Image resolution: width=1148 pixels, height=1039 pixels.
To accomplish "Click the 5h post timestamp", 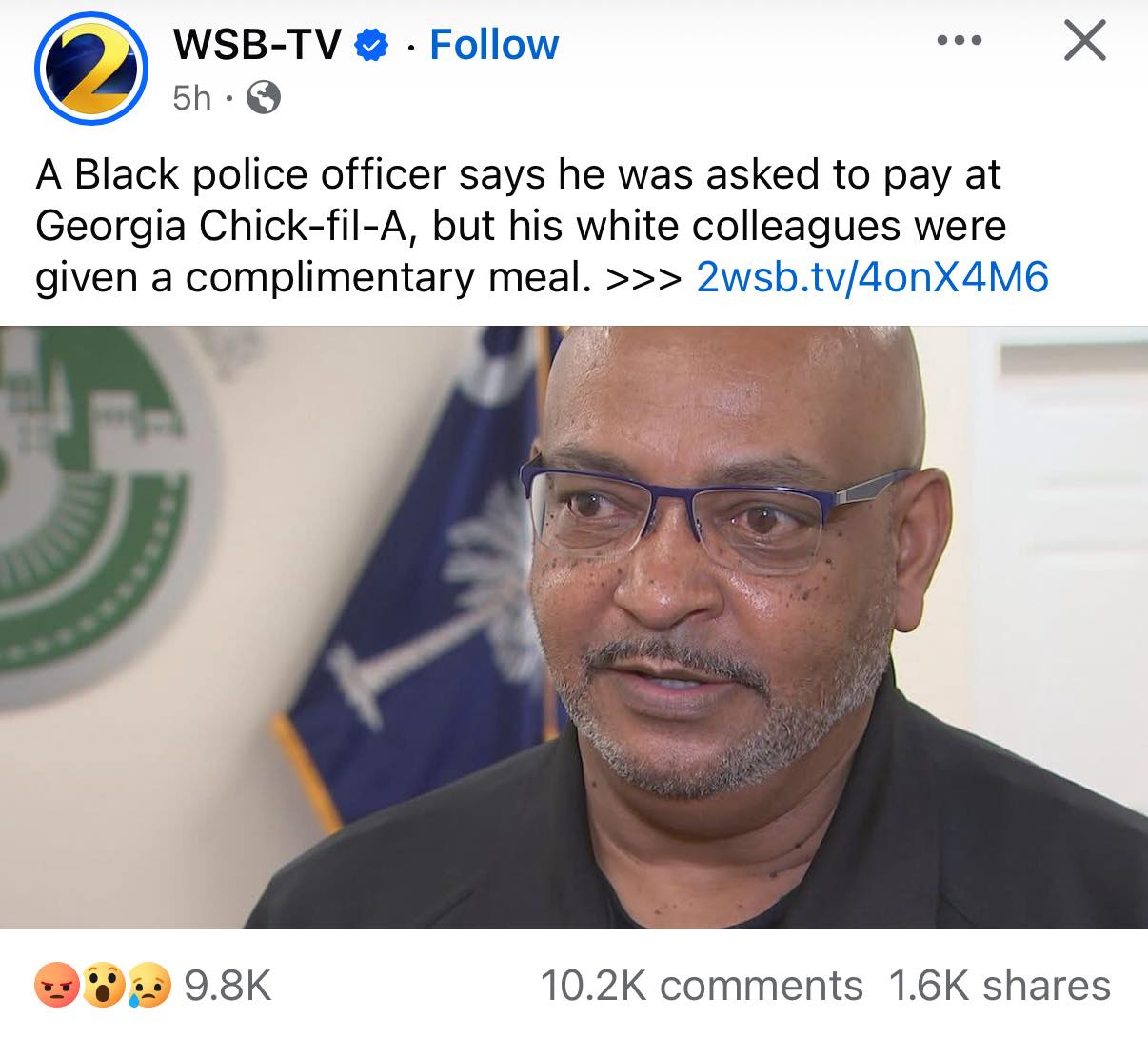I will point(191,97).
